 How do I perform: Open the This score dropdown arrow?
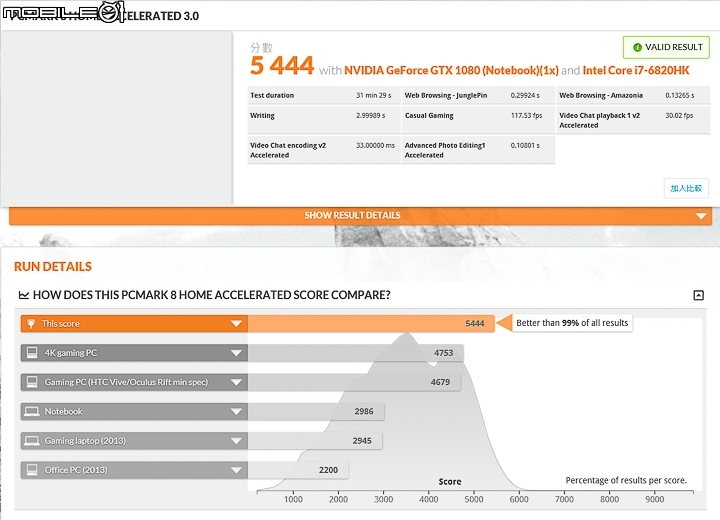point(236,323)
